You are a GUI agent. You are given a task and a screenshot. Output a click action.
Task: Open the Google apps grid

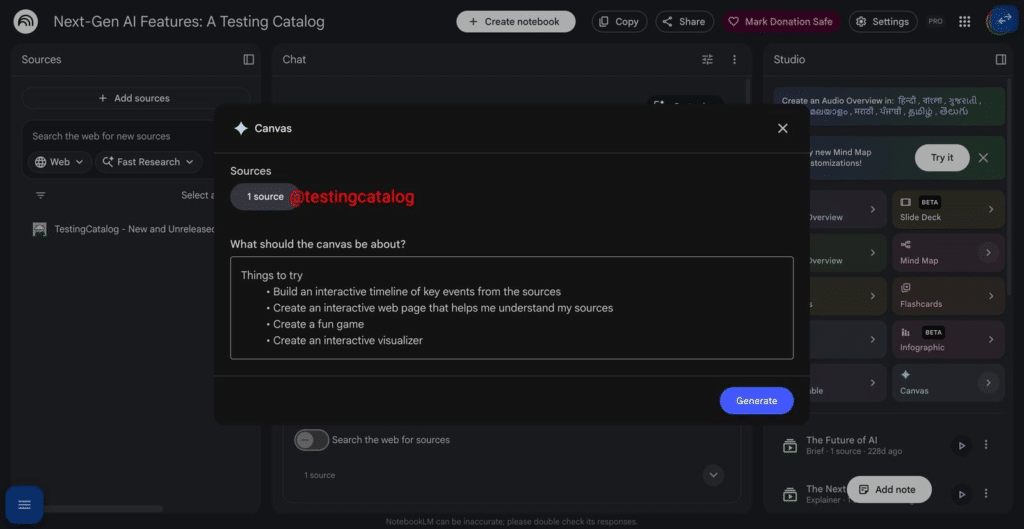tap(965, 22)
